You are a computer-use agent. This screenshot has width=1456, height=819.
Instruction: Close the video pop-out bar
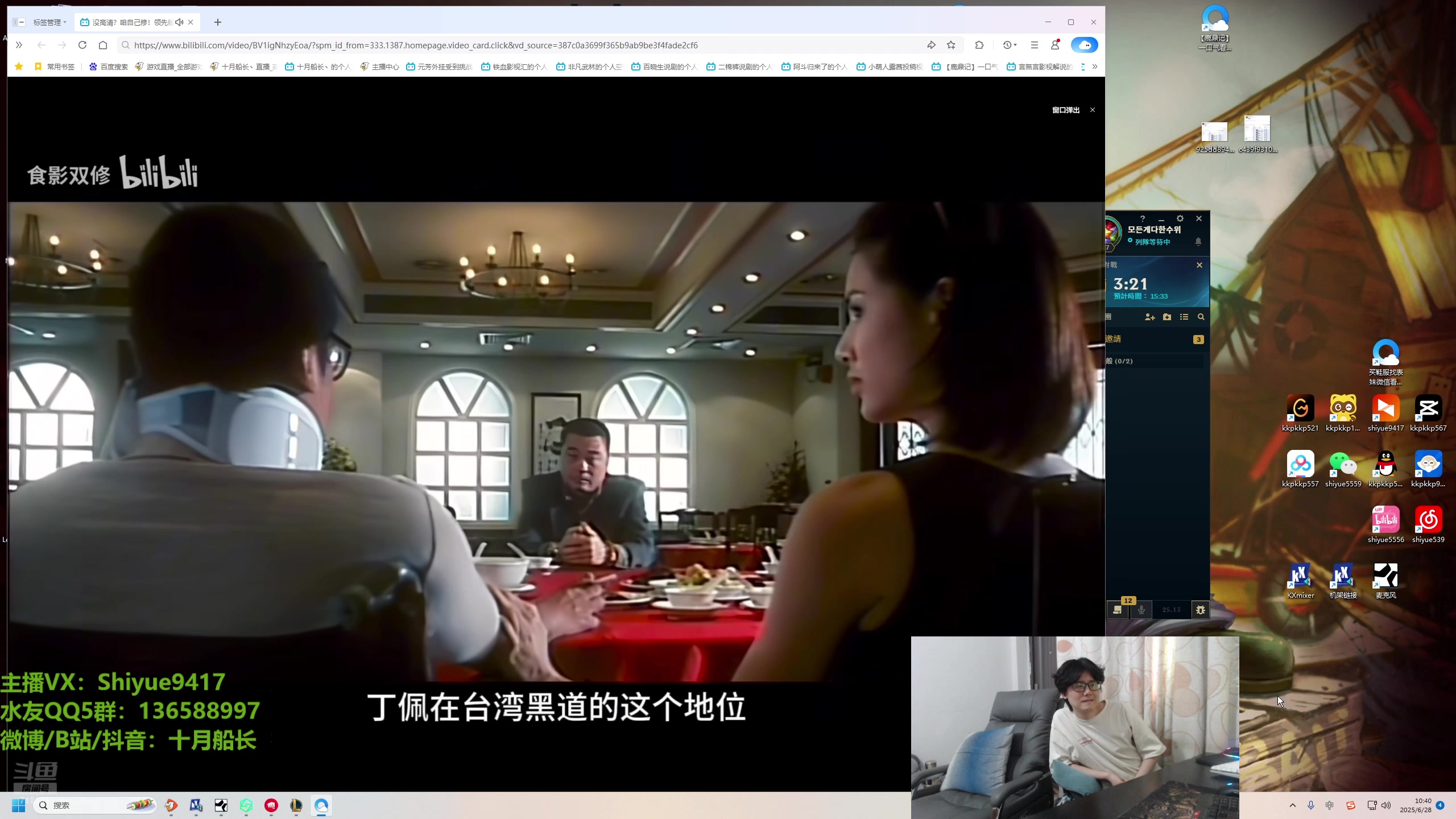click(x=1092, y=110)
